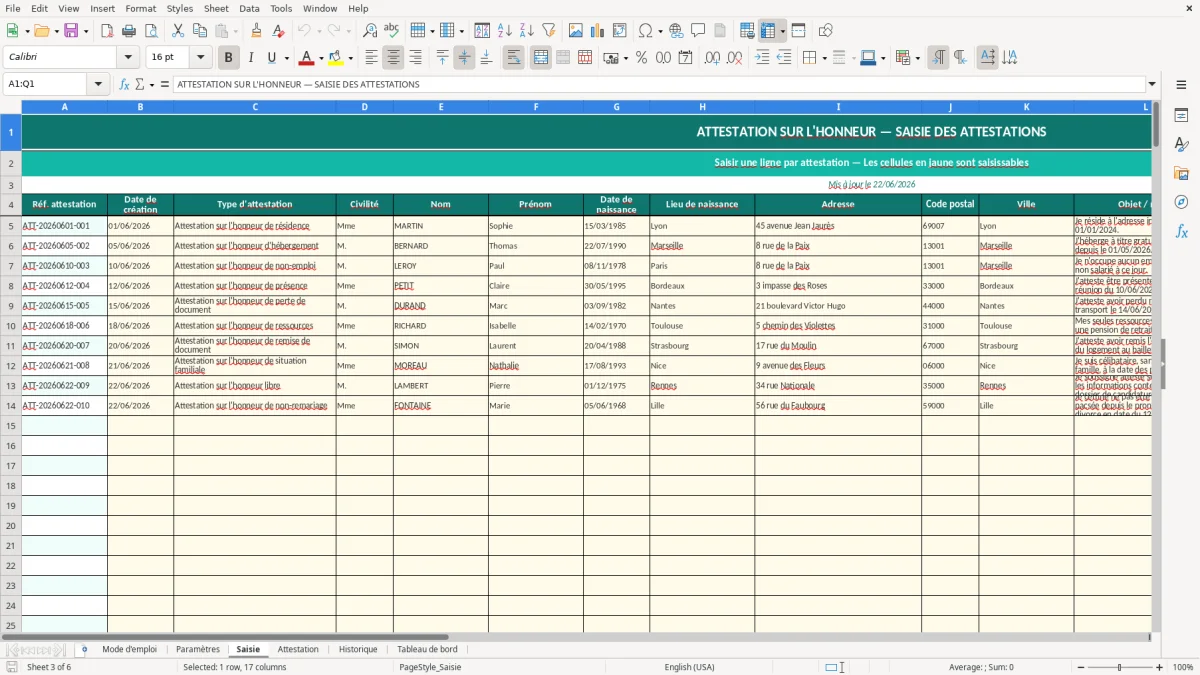
Task: Toggle Wrap Text
Action: tap(513, 58)
